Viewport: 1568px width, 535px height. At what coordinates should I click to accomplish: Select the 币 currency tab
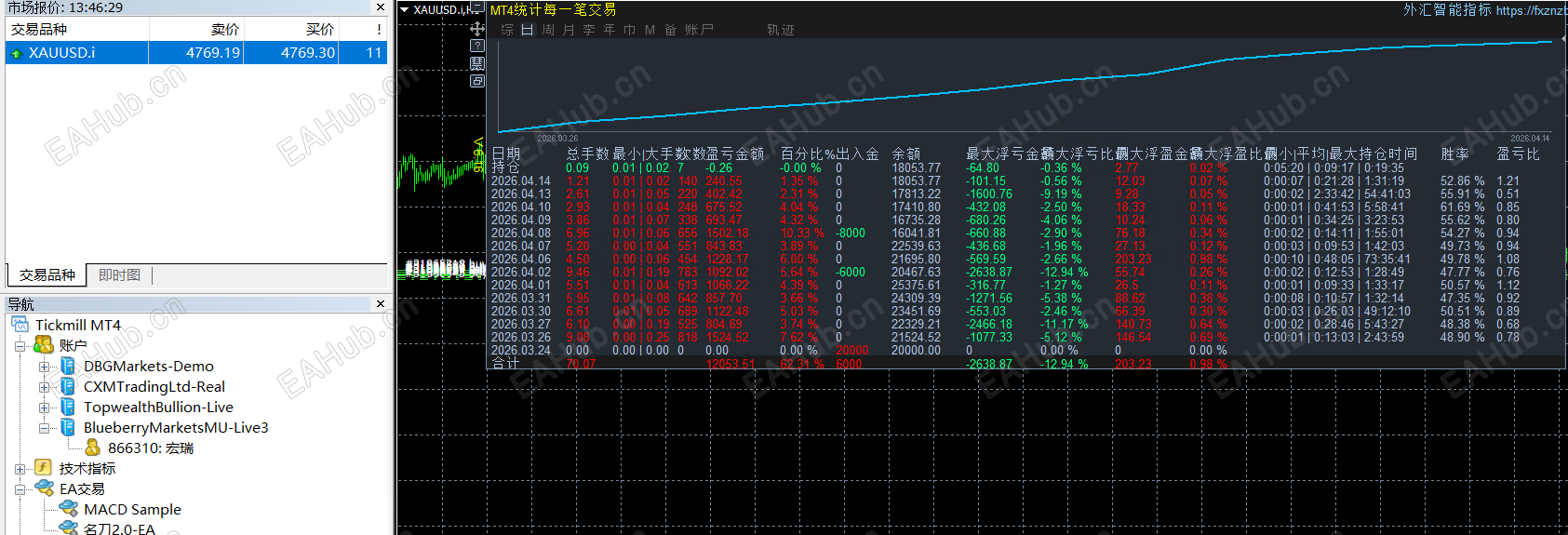coord(630,30)
